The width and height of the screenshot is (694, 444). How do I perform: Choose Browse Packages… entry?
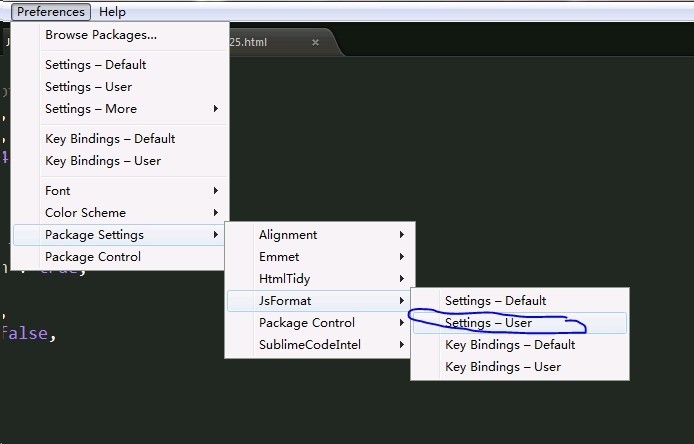click(x=120, y=35)
